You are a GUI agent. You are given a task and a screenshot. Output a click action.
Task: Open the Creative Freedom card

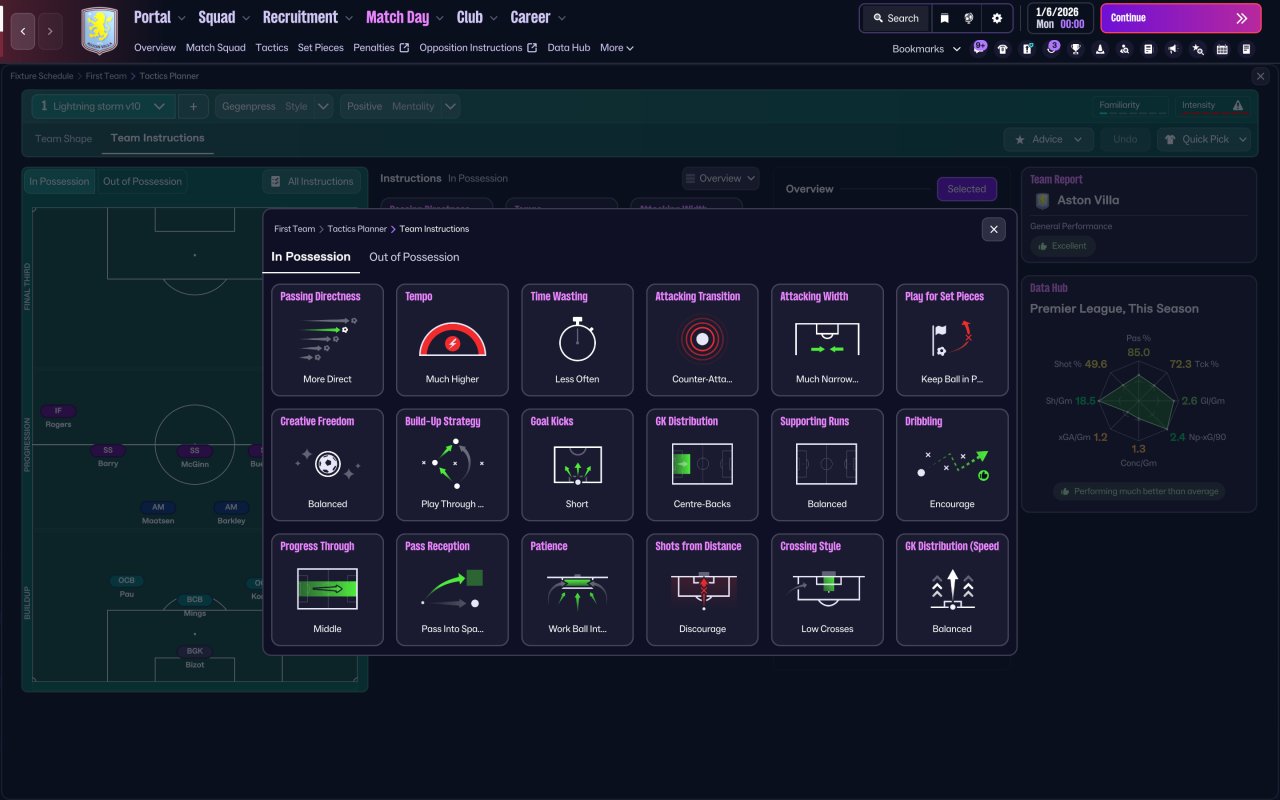(327, 465)
